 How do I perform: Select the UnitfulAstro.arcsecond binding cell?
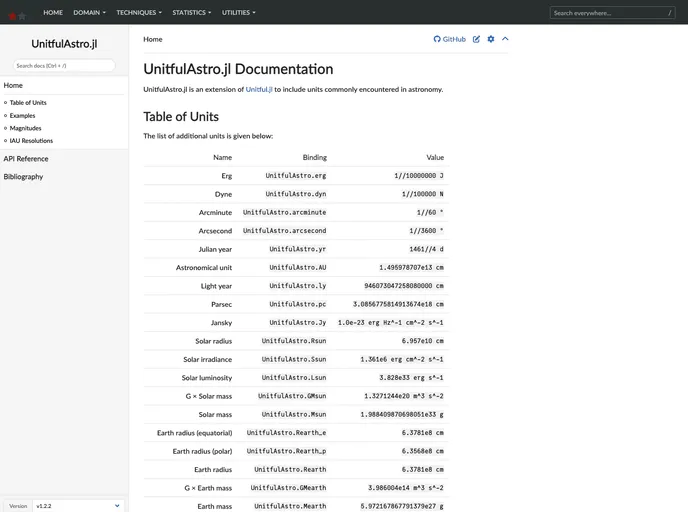tap(284, 231)
